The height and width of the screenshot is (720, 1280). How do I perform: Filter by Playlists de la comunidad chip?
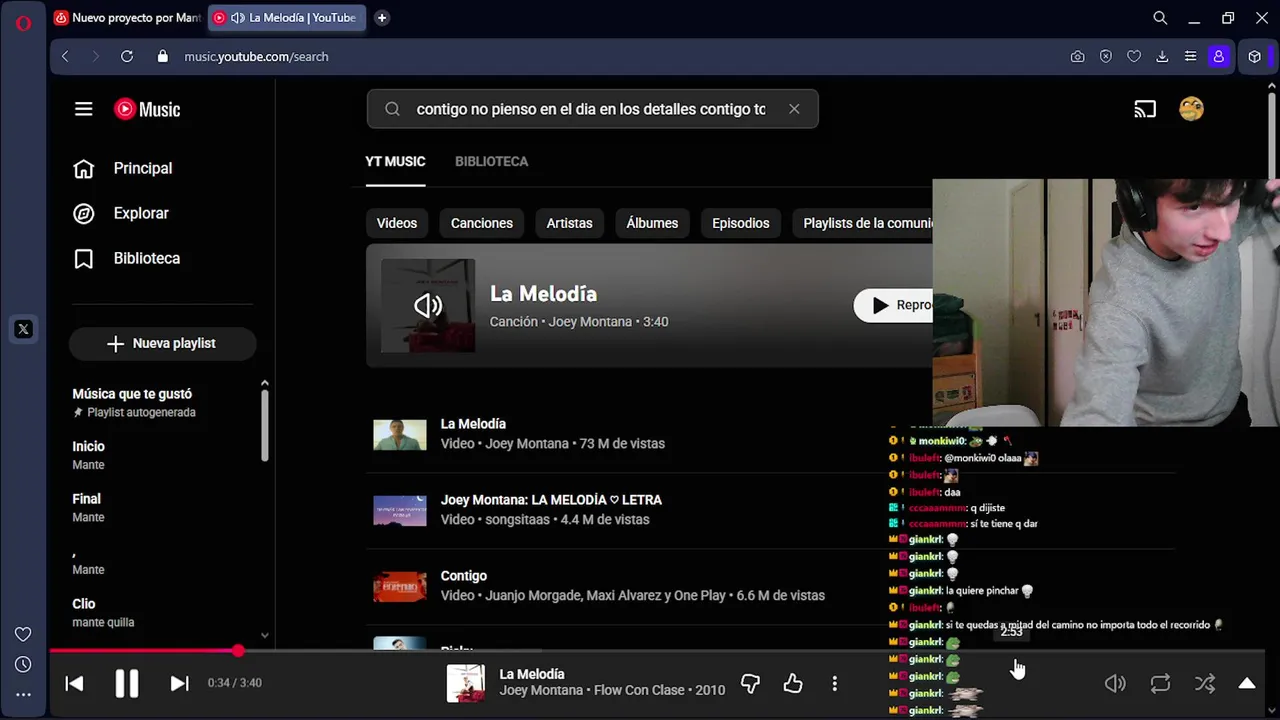click(x=865, y=223)
